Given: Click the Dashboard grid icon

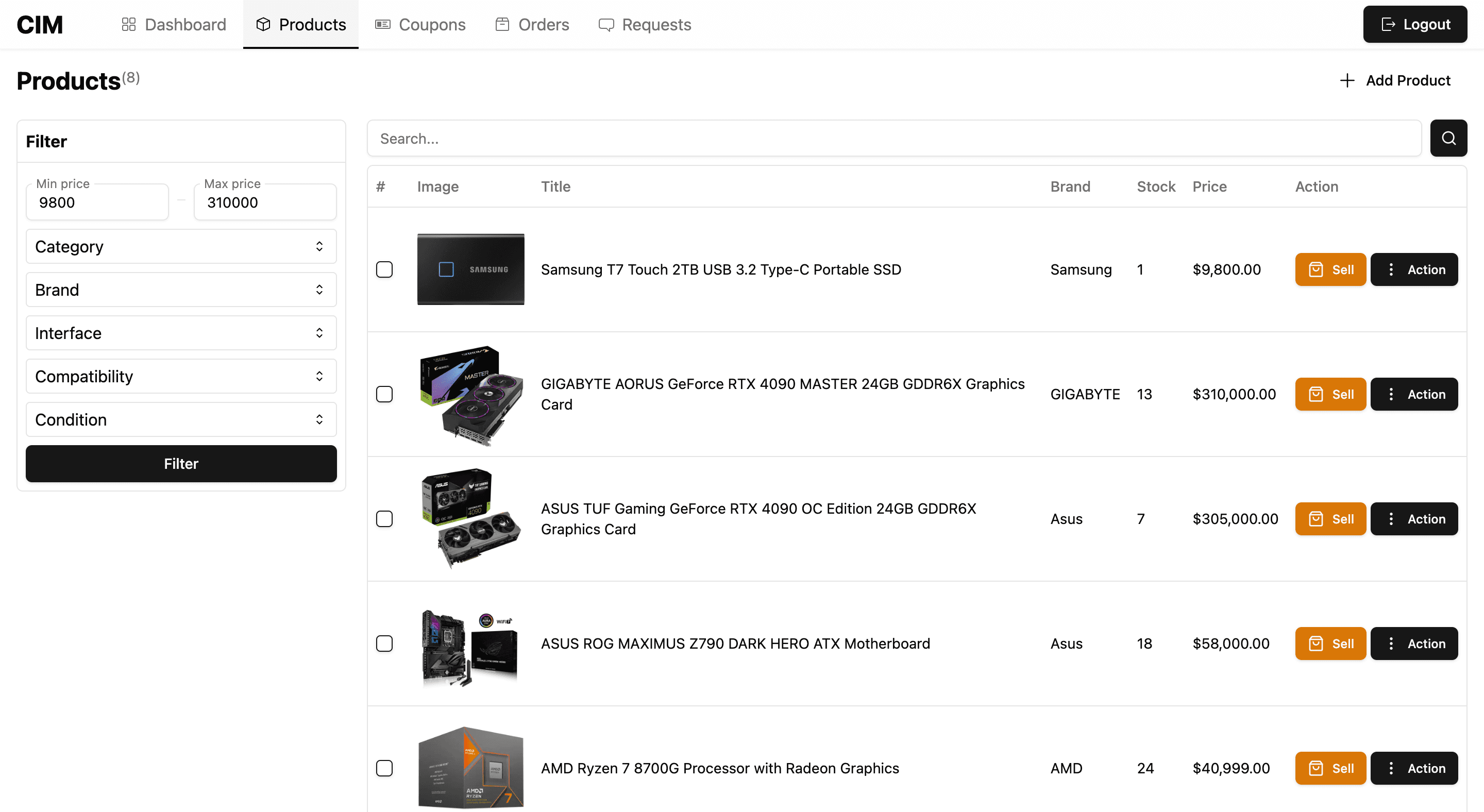Looking at the screenshot, I should click(x=128, y=25).
